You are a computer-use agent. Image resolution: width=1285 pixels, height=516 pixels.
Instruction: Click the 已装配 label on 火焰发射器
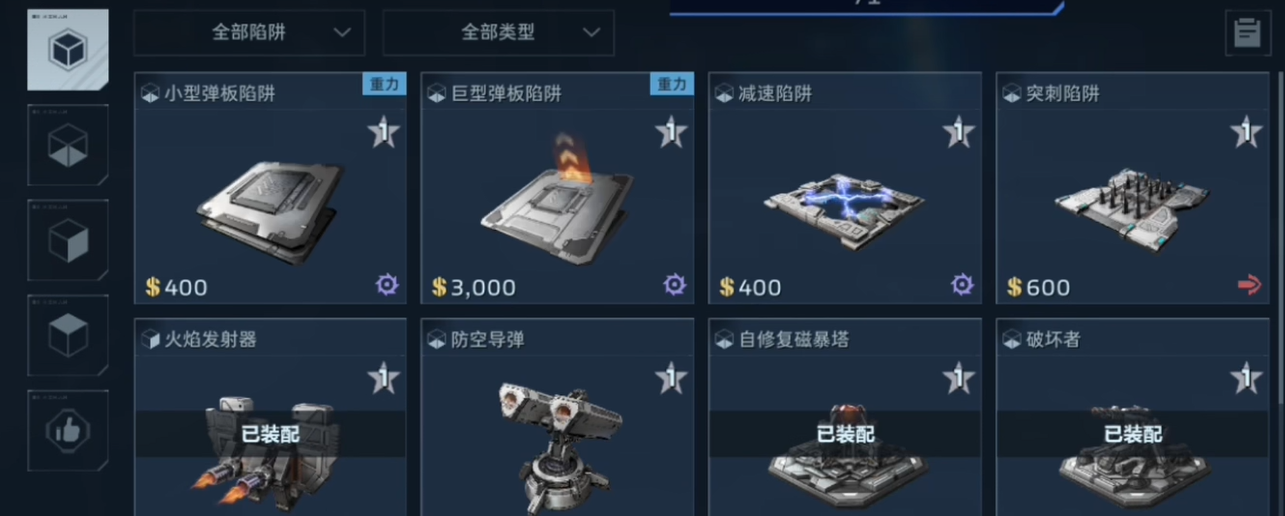tap(270, 434)
